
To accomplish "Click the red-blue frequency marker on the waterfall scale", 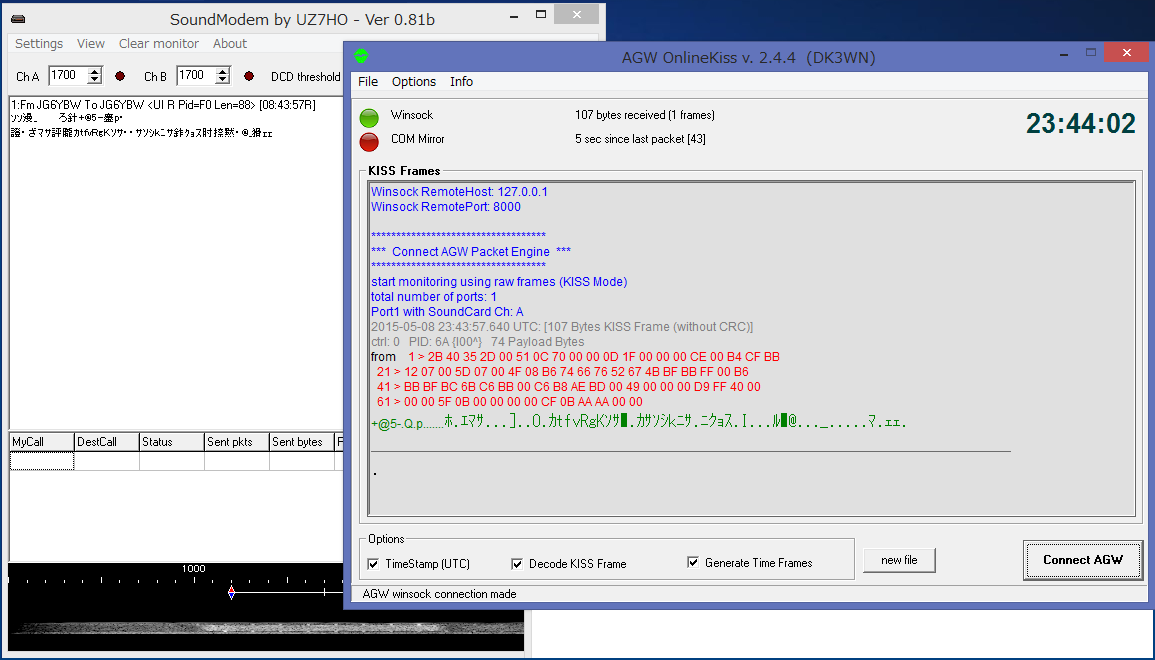I will [231, 592].
